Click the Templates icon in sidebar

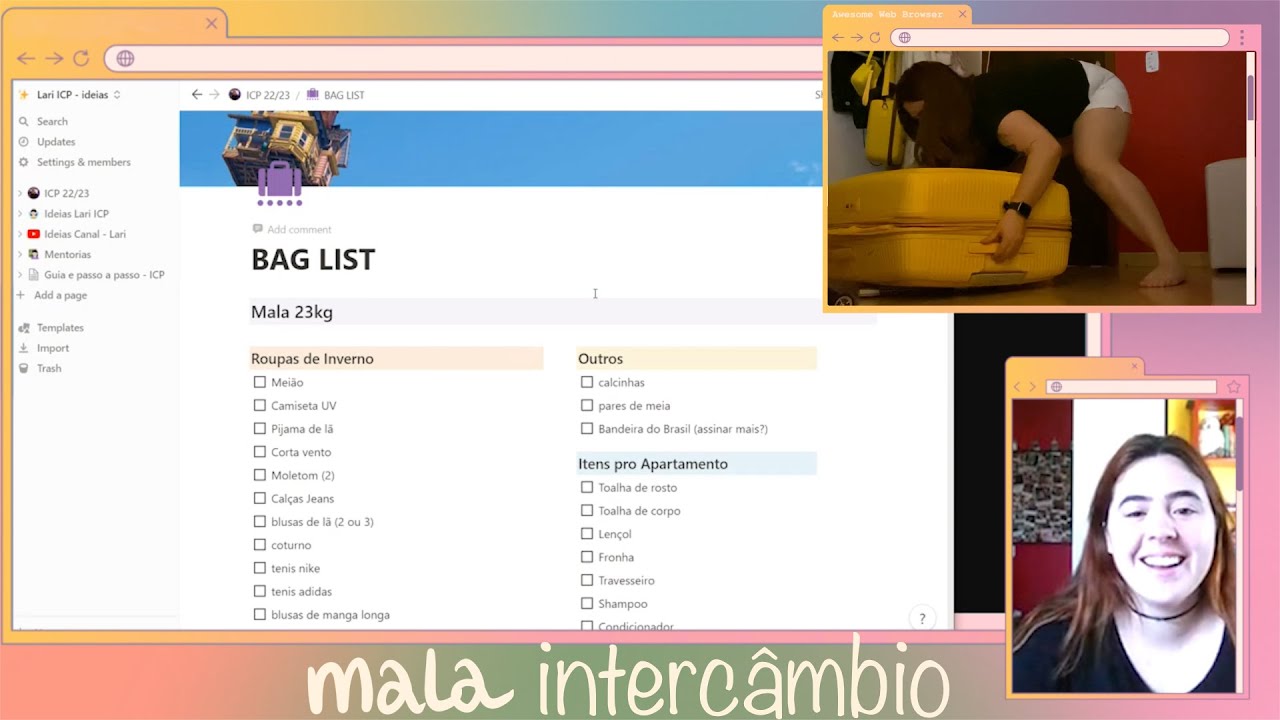tap(24, 328)
